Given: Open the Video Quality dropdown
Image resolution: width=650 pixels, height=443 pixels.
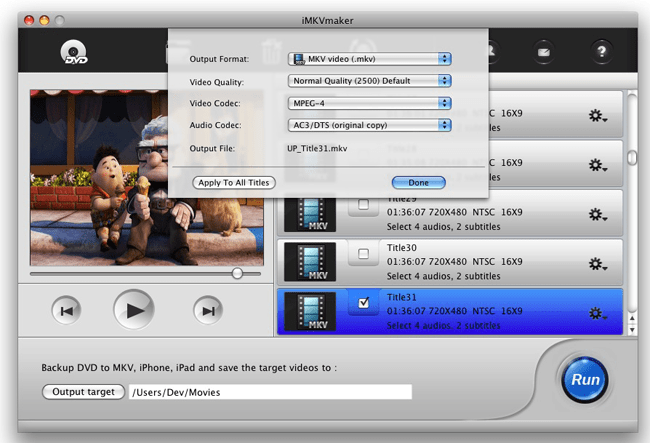Looking at the screenshot, I should pos(369,80).
